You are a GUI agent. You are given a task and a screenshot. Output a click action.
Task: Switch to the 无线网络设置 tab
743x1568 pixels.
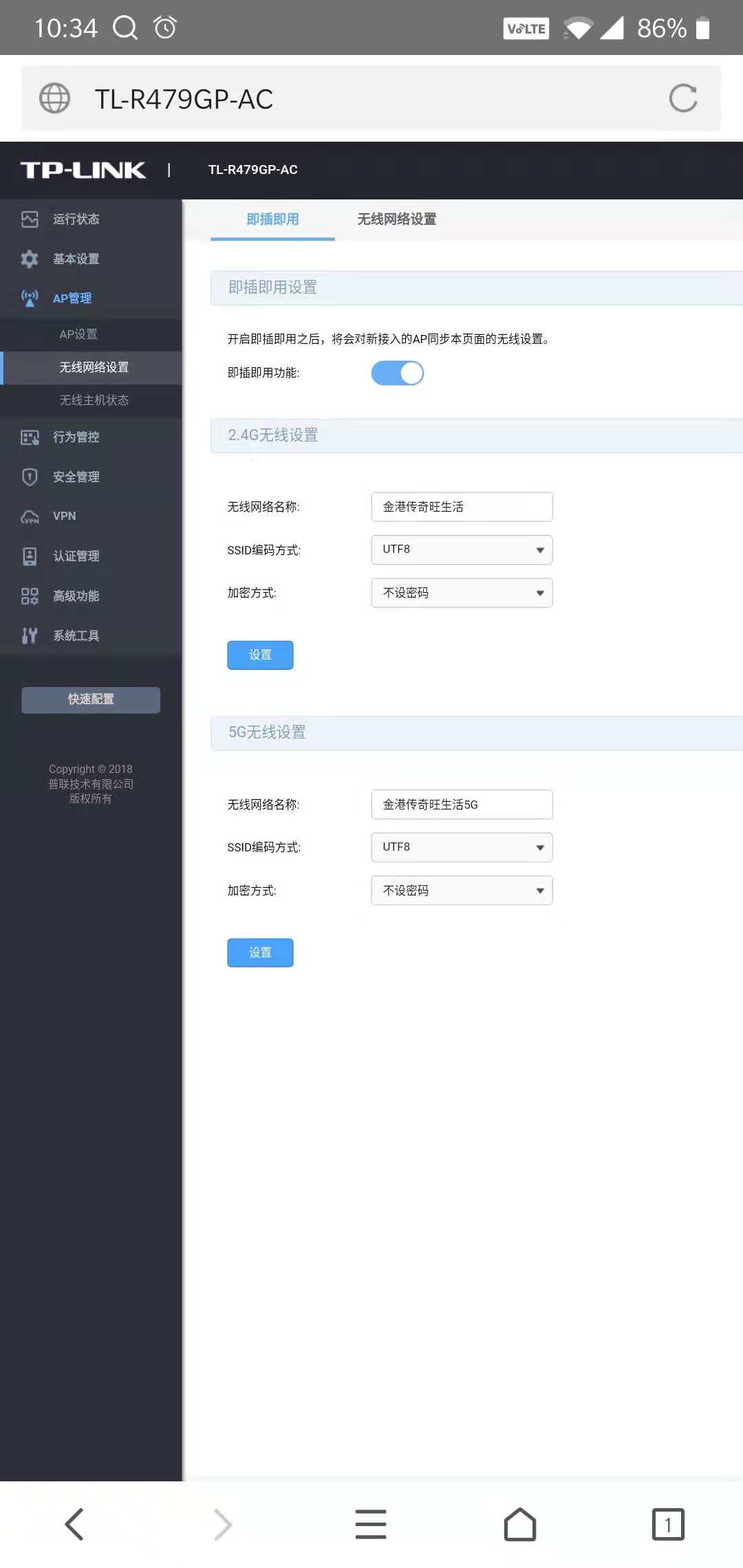pos(397,219)
